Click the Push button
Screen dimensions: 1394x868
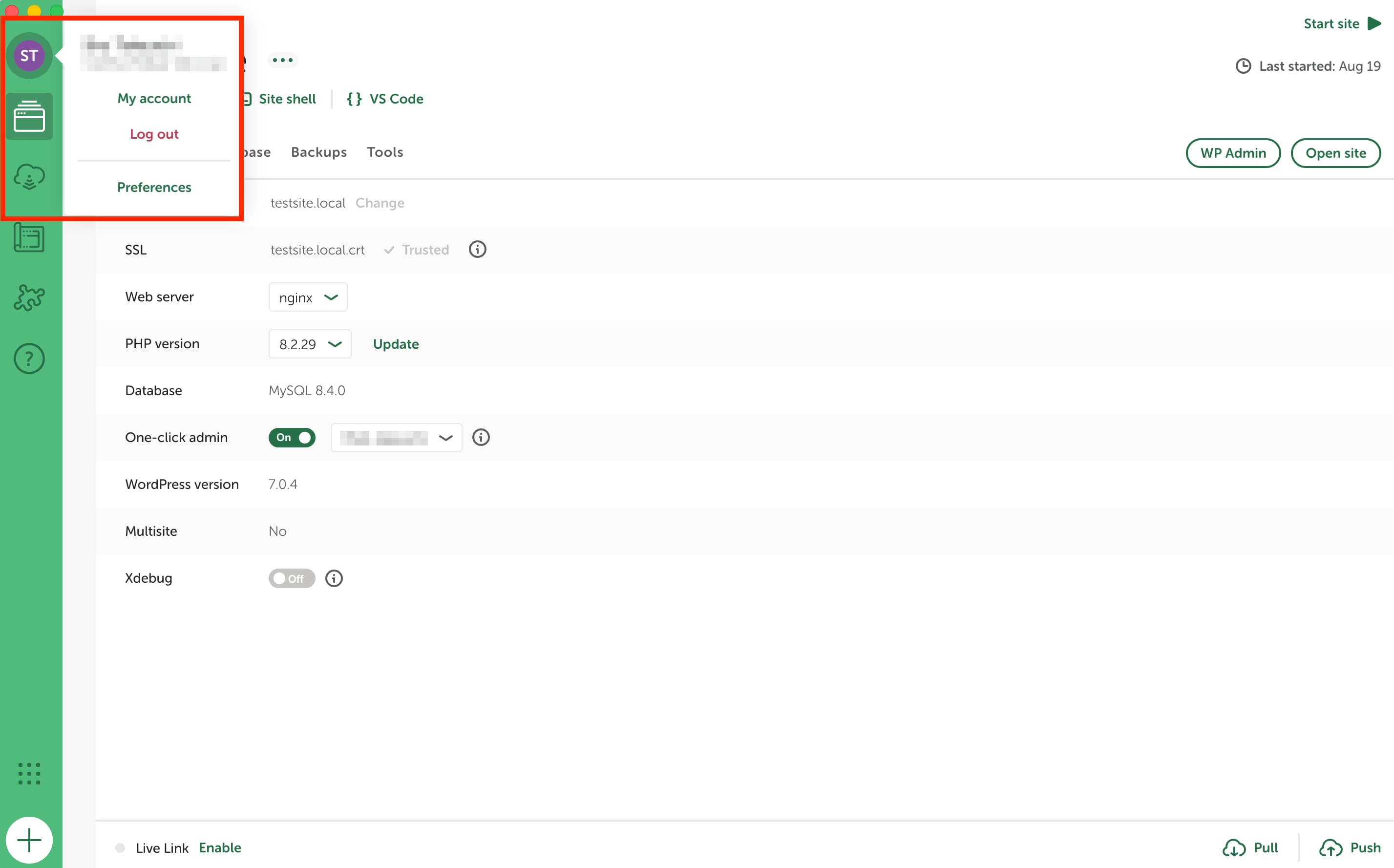point(1351,848)
